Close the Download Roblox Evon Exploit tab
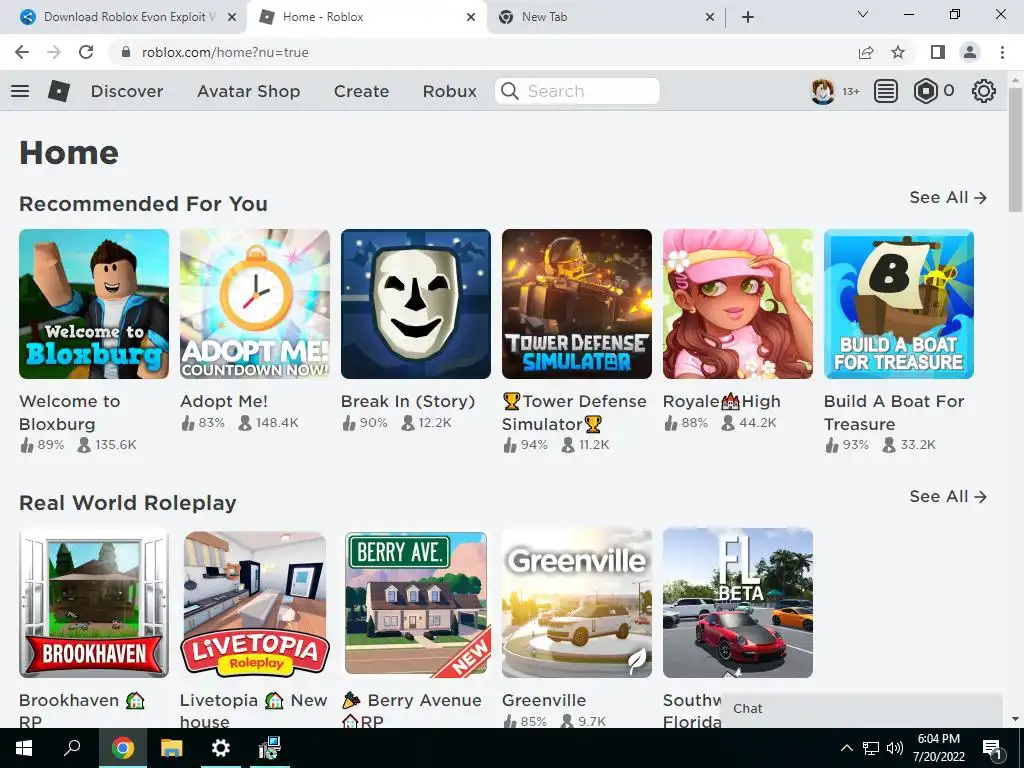Image resolution: width=1024 pixels, height=768 pixels. [232, 17]
